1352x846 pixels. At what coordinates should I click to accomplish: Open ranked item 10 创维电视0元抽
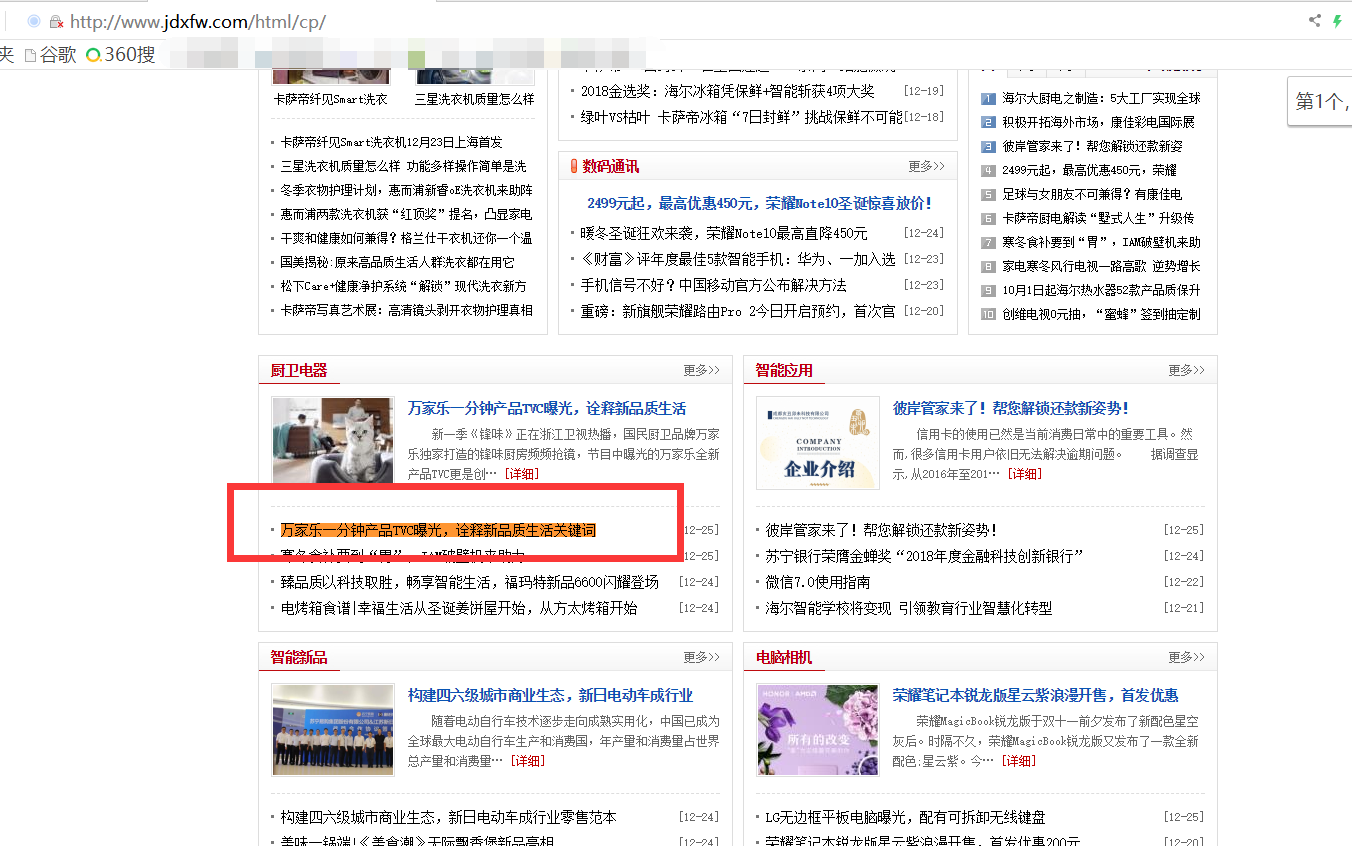point(1101,314)
